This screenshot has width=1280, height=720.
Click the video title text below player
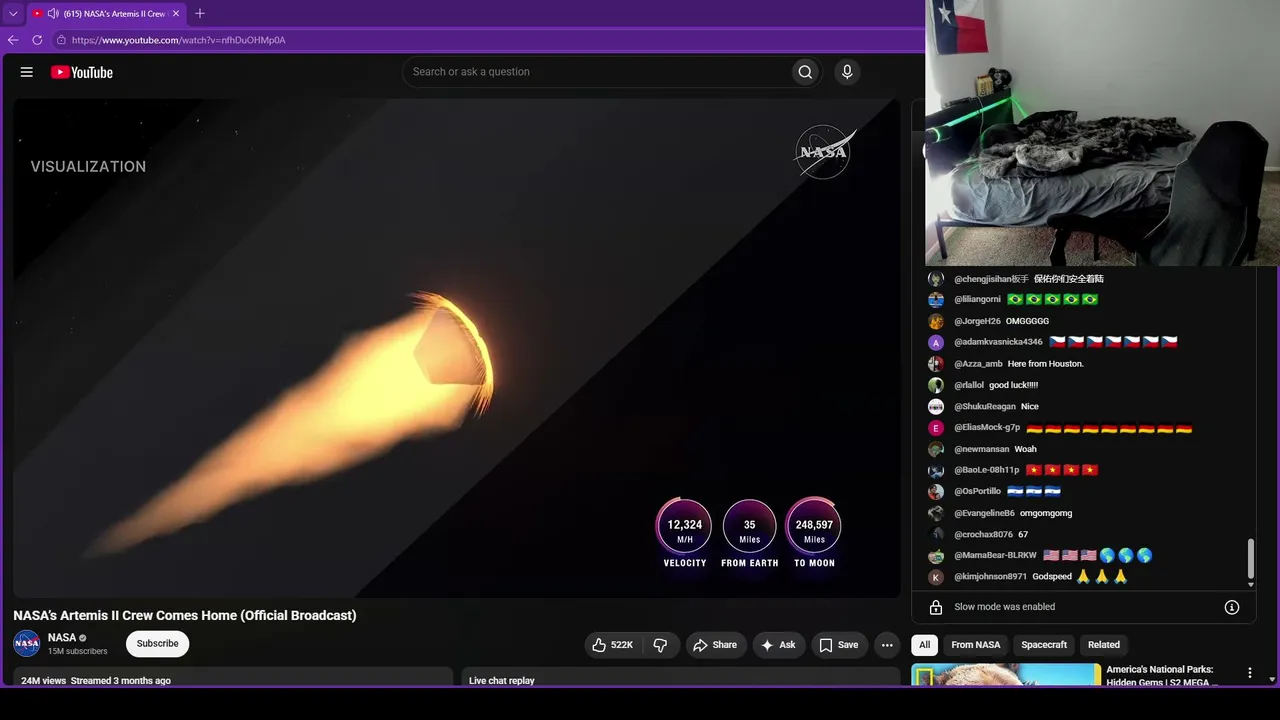pos(185,616)
